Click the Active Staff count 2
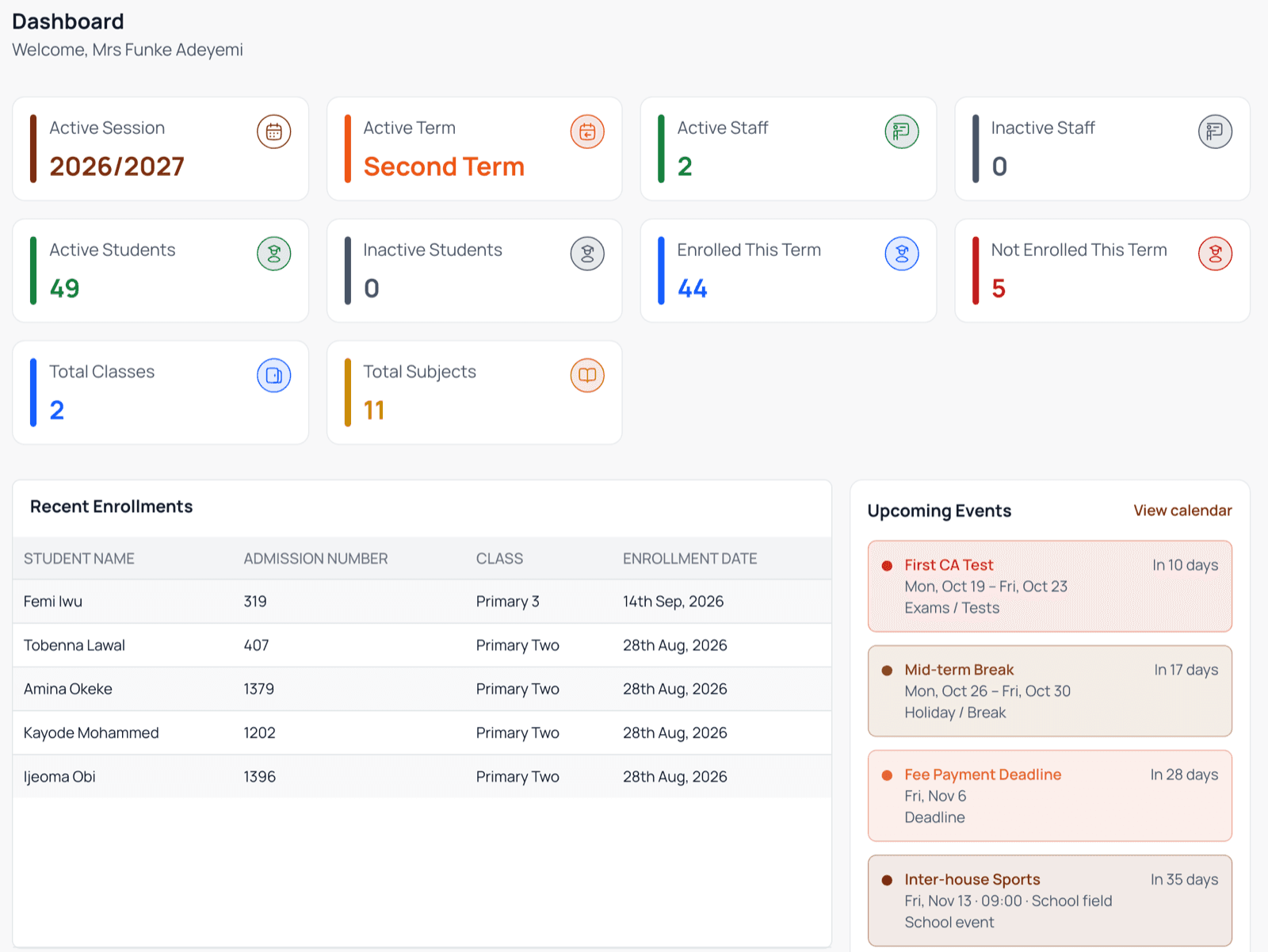Viewport: 1268px width, 952px height. pos(685,166)
